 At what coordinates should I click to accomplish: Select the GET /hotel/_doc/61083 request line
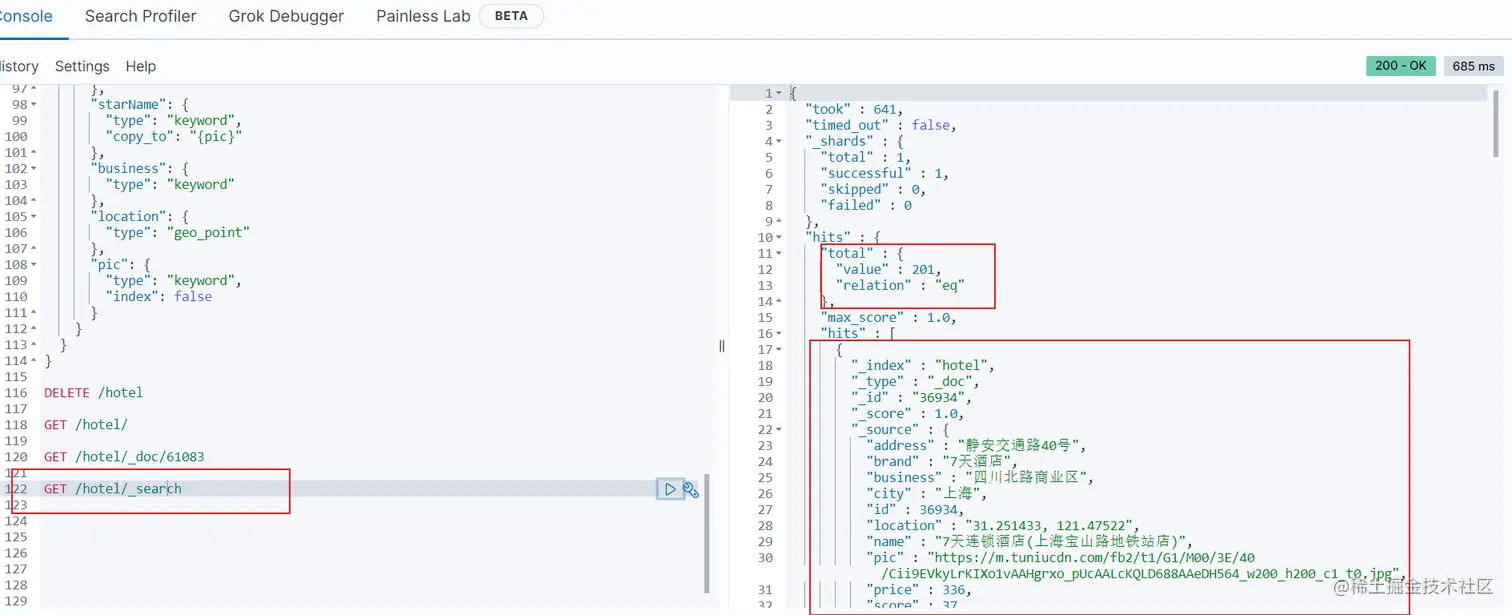point(124,457)
